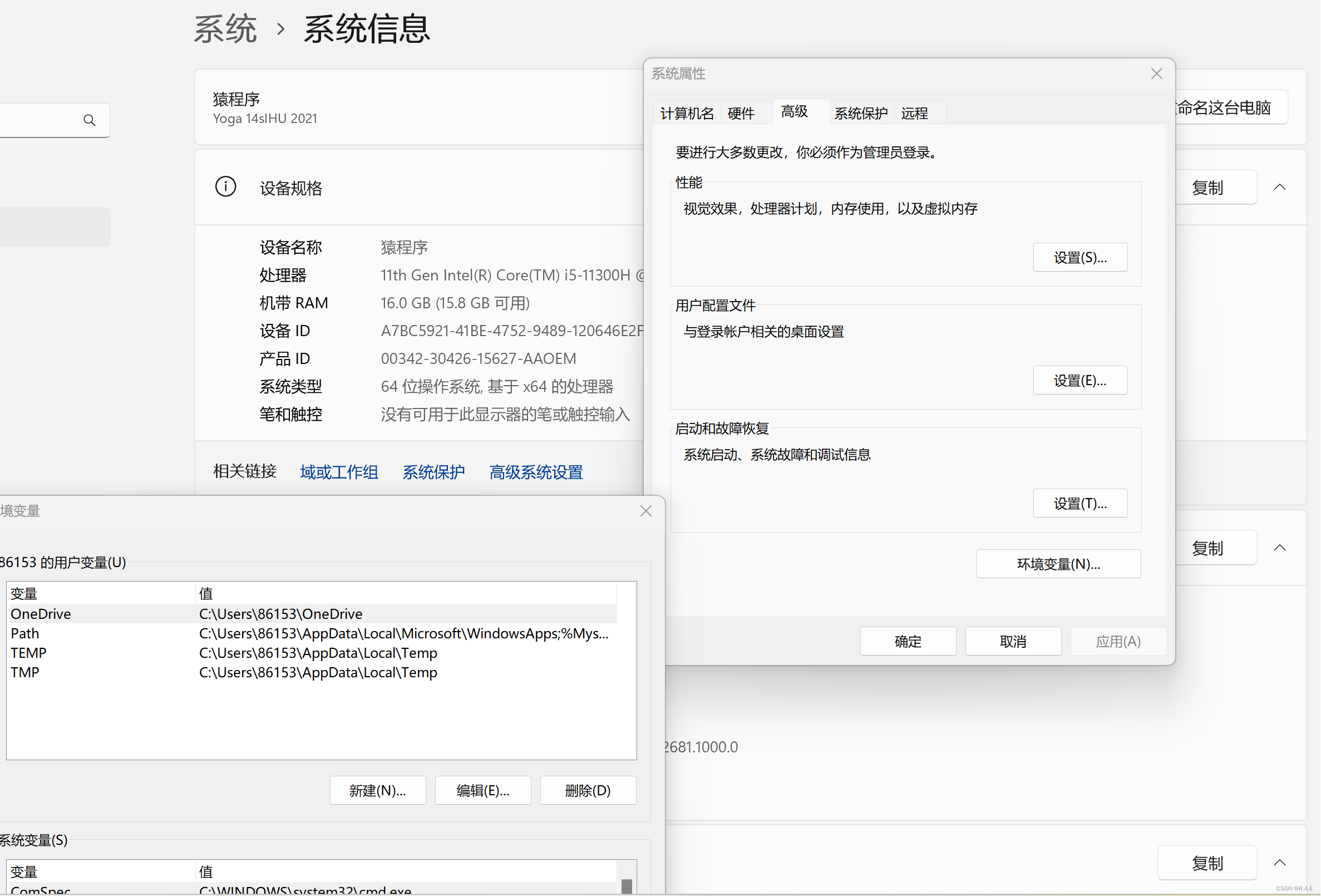Open user profiles 设置(E)... button

(x=1080, y=380)
